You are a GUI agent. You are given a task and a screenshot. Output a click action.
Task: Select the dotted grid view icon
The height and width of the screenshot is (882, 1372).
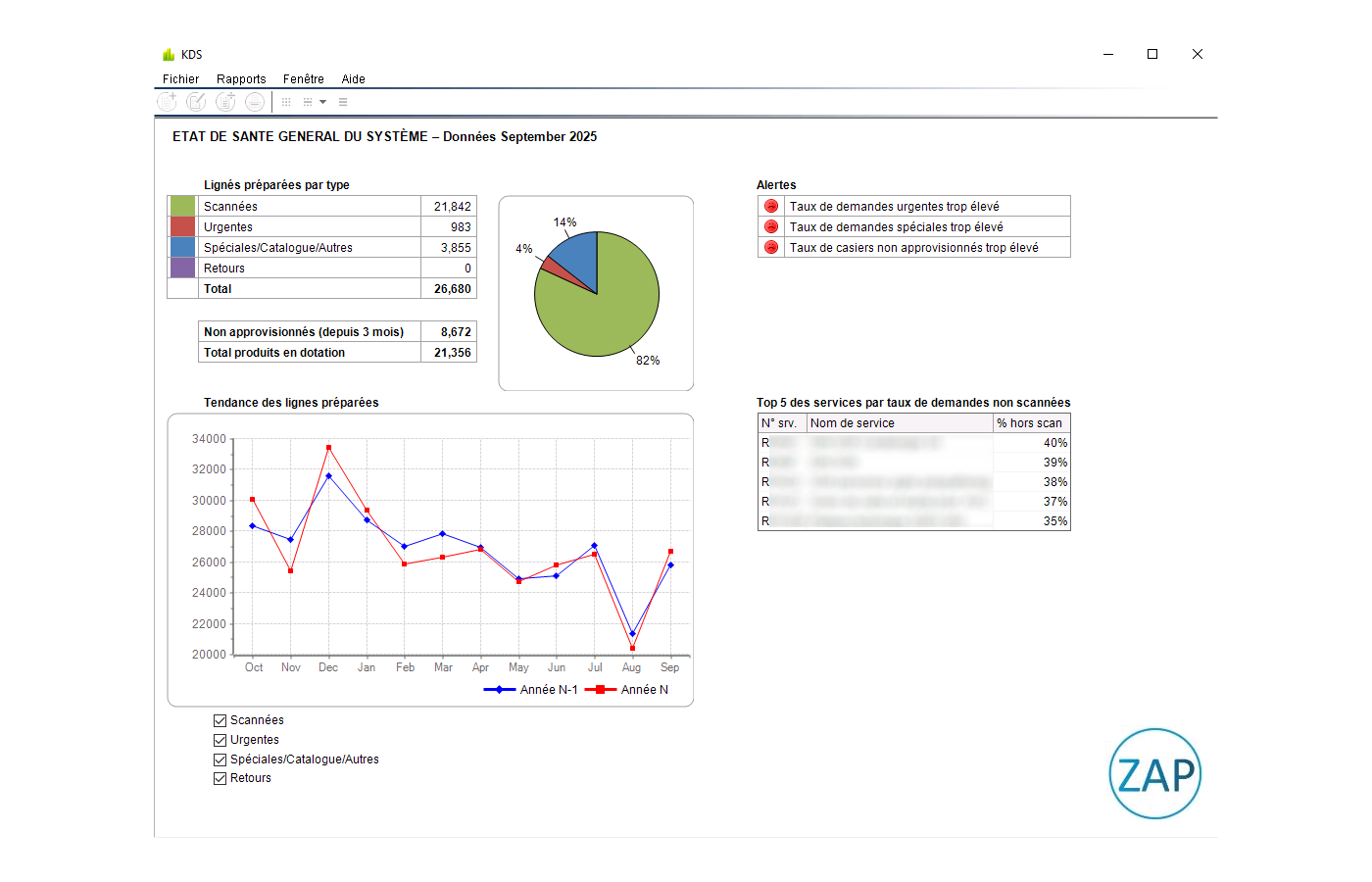point(286,102)
